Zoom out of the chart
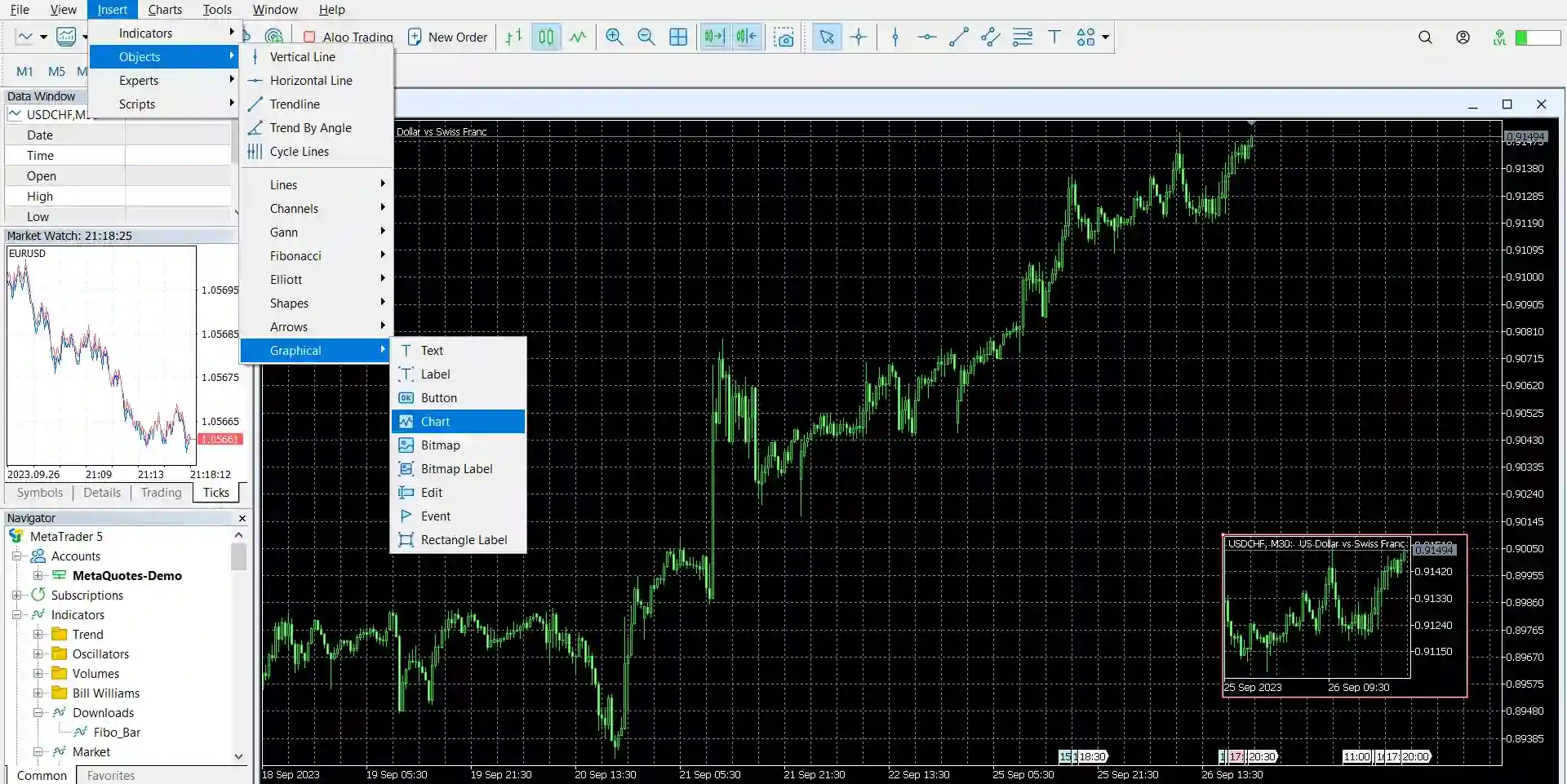1567x784 pixels. (646, 37)
